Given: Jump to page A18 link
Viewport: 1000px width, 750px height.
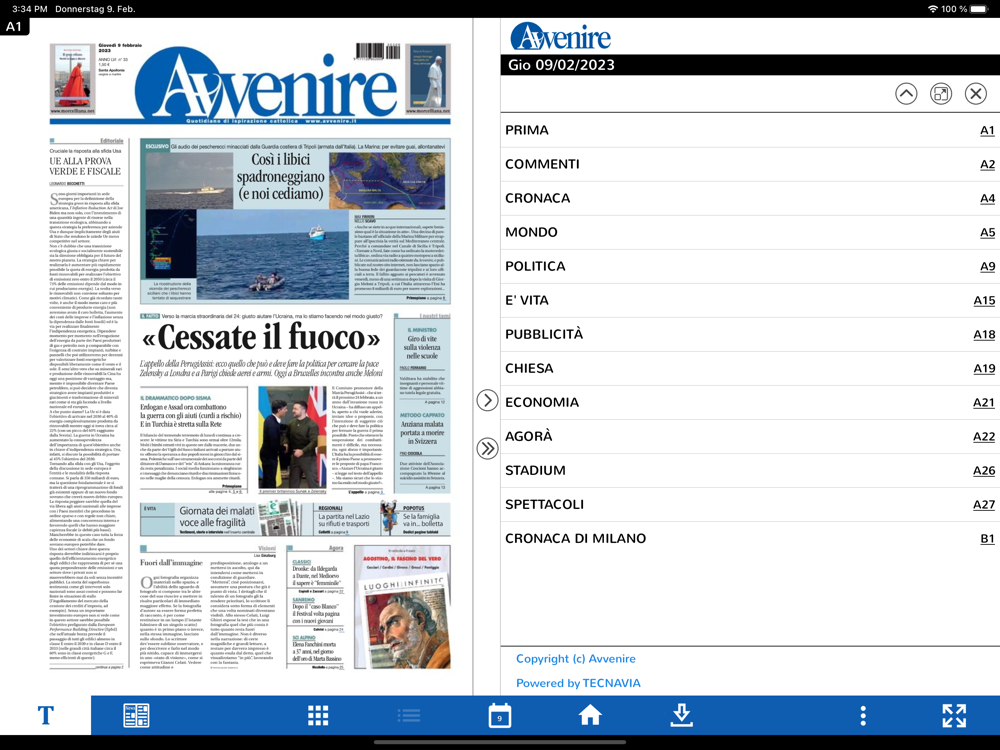Looking at the screenshot, I should tap(984, 334).
